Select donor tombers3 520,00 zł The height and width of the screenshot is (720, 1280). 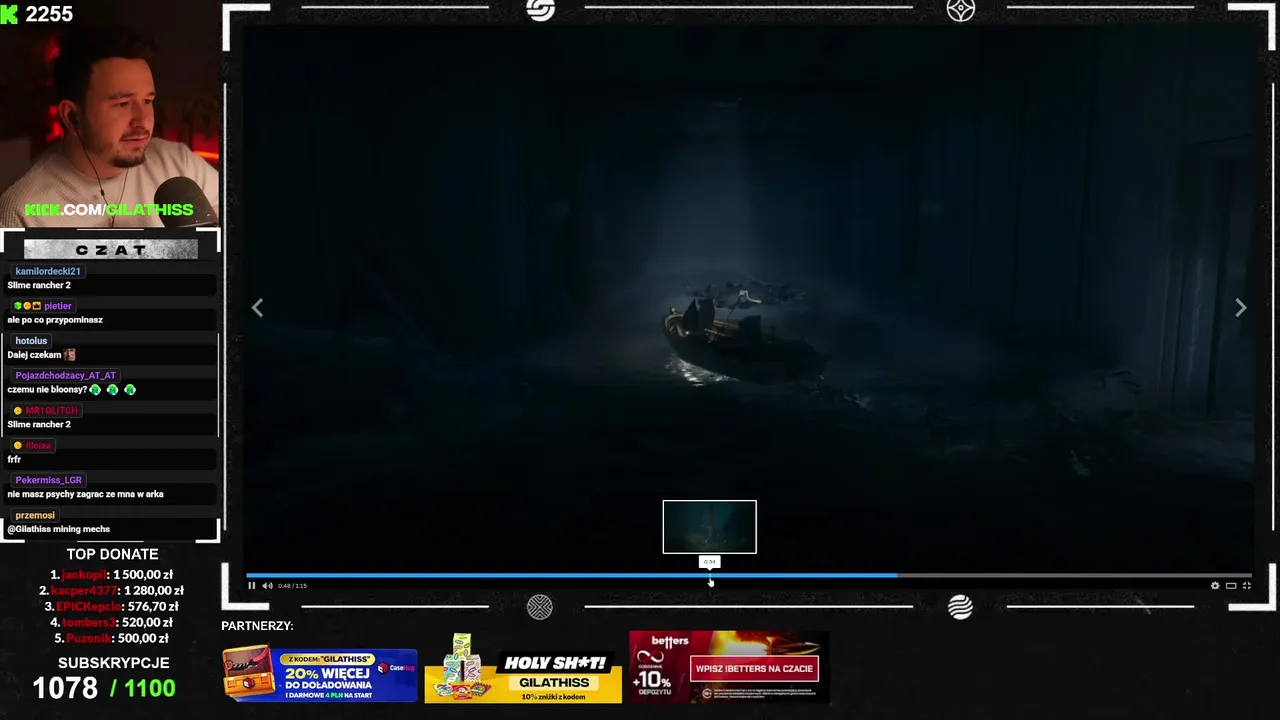pos(112,623)
